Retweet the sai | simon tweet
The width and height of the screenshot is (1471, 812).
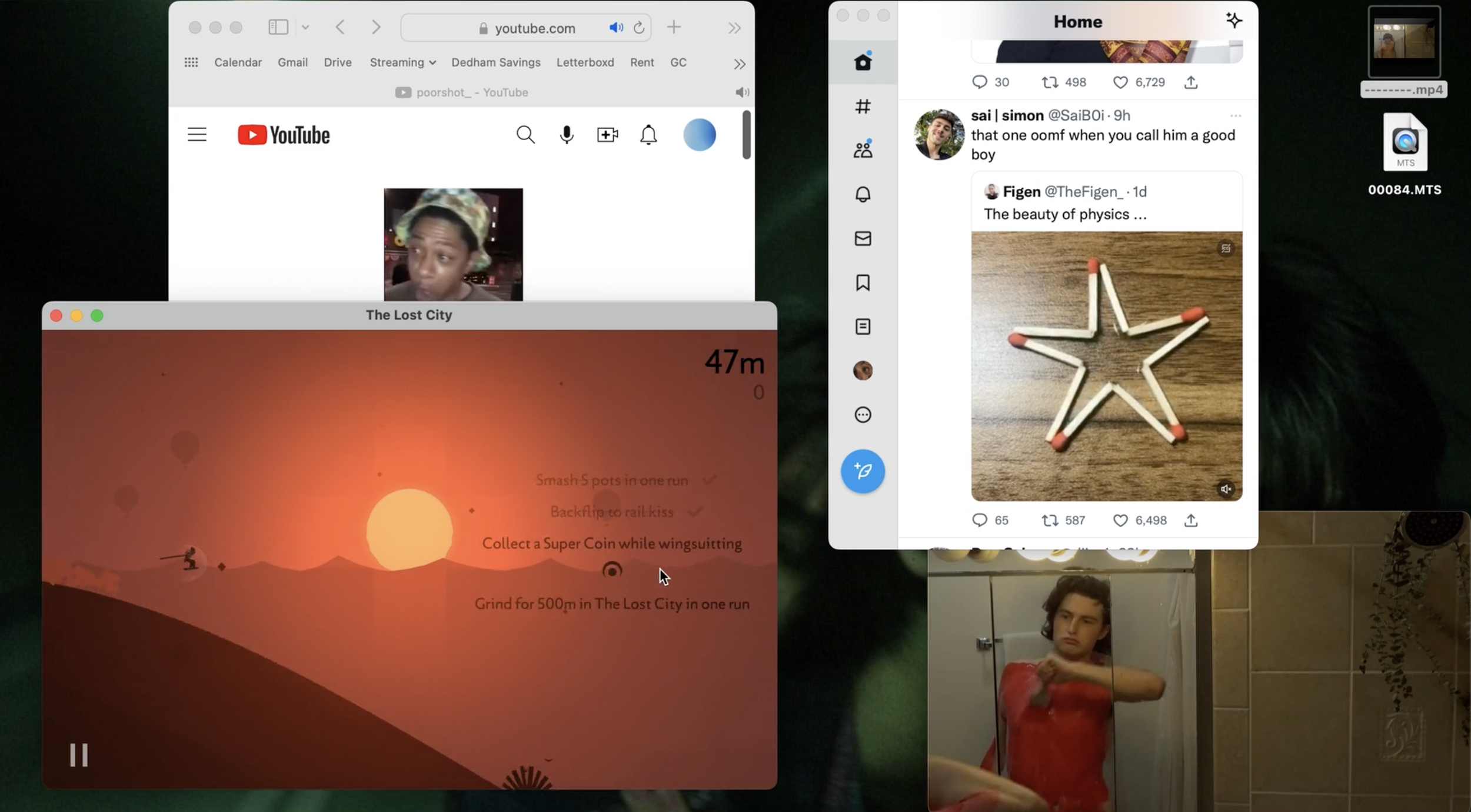pos(1050,520)
